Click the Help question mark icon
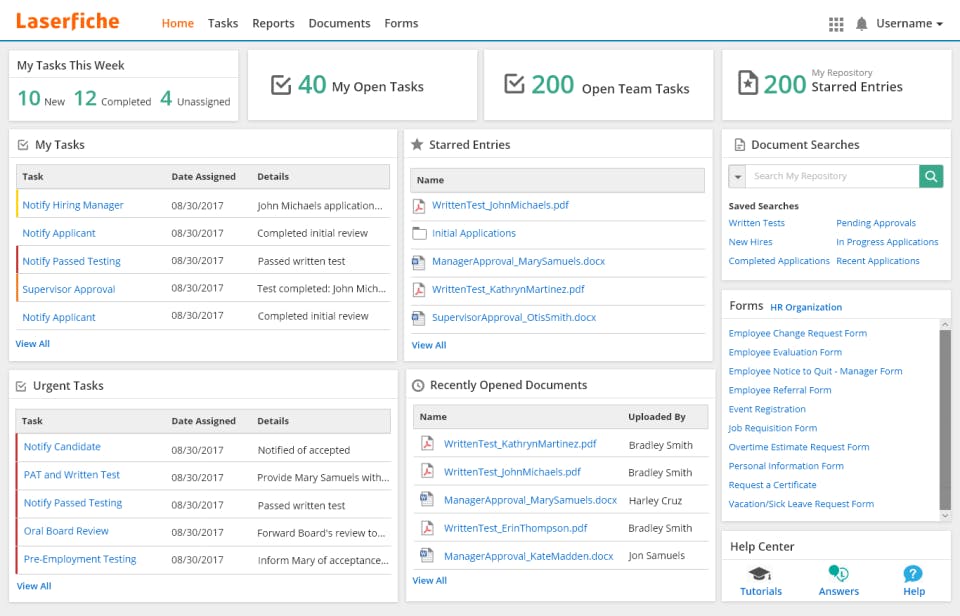 tap(913, 574)
